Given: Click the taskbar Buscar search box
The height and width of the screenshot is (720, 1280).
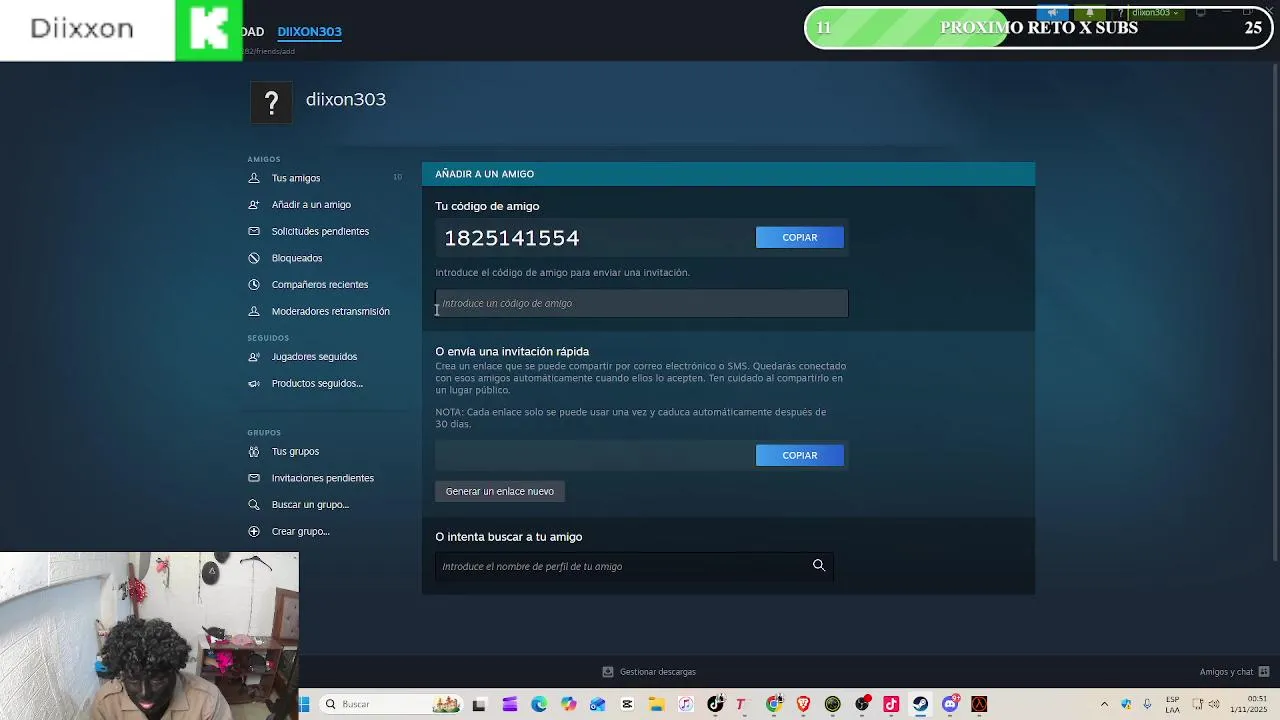Looking at the screenshot, I should pyautogui.click(x=393, y=704).
